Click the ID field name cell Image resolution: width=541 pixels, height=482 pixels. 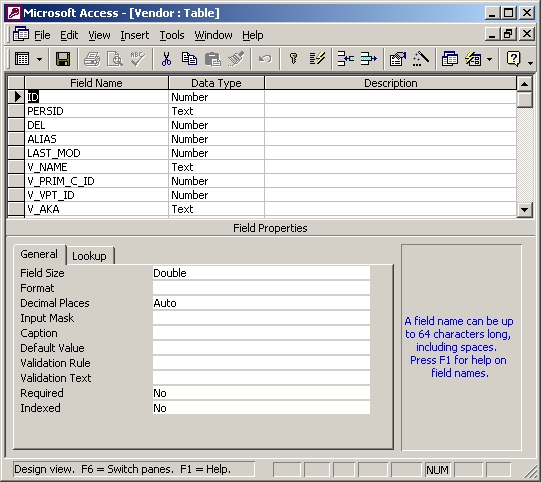96,97
